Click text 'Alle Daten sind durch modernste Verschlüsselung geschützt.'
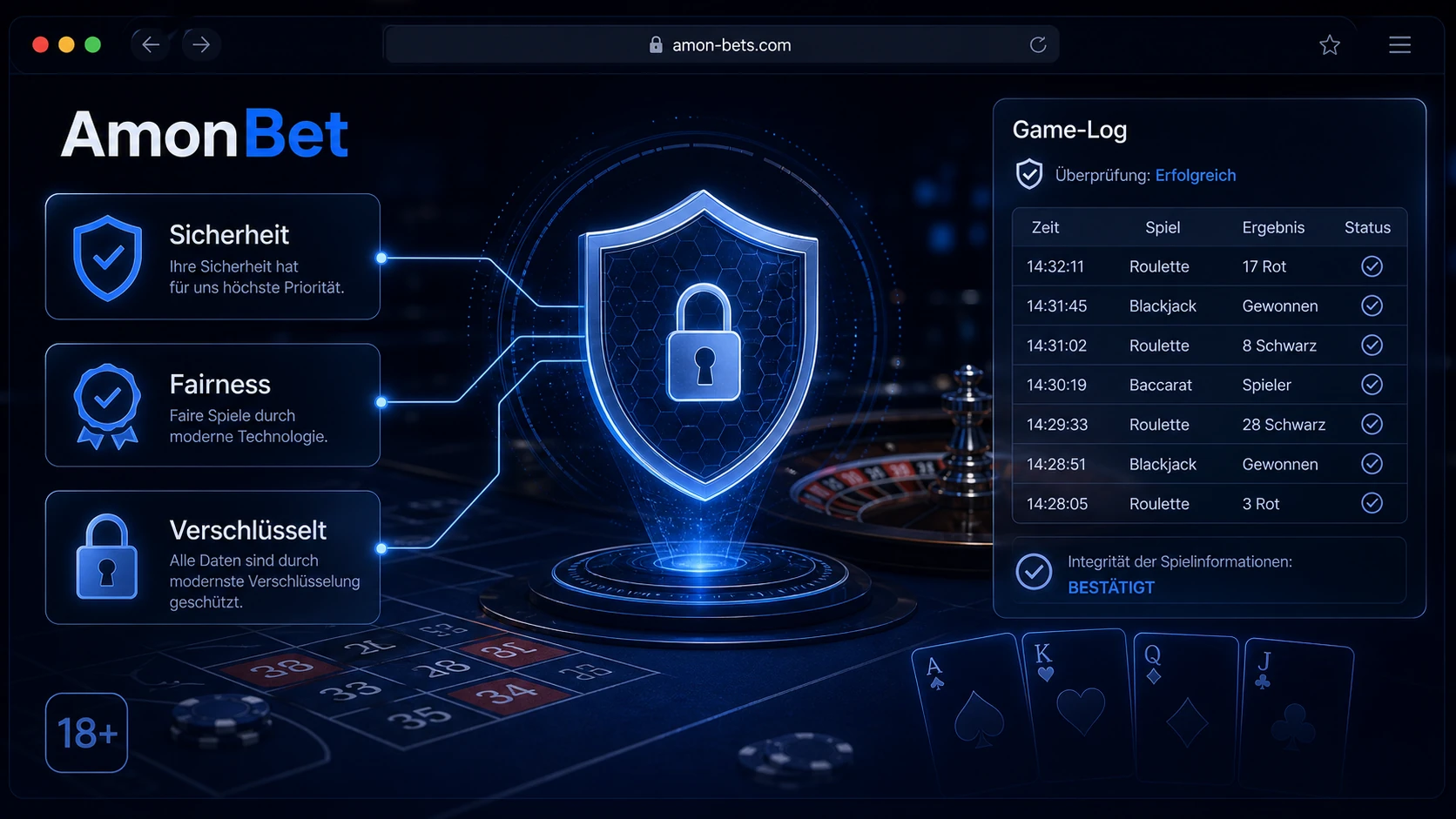The image size is (1456, 819). (x=265, y=581)
